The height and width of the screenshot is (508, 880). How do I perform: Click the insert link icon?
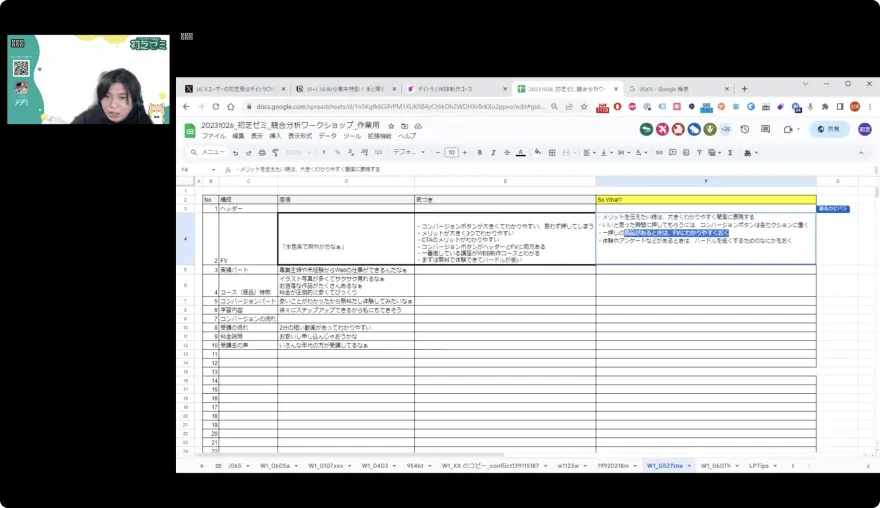pos(659,153)
